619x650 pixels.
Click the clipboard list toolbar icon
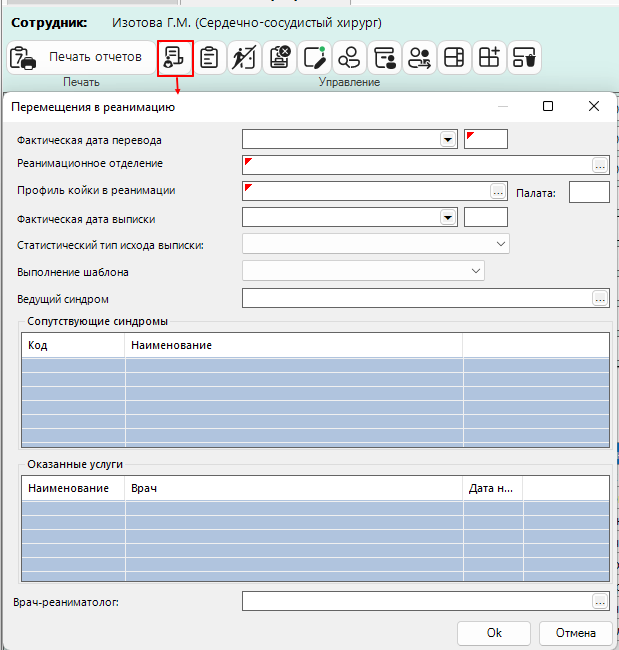[209, 58]
